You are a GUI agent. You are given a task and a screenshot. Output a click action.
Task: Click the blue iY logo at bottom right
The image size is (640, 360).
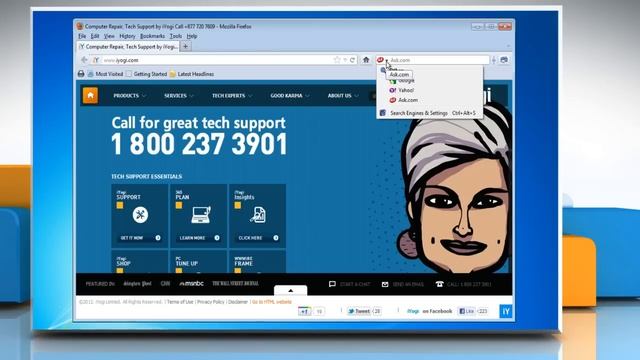(506, 311)
